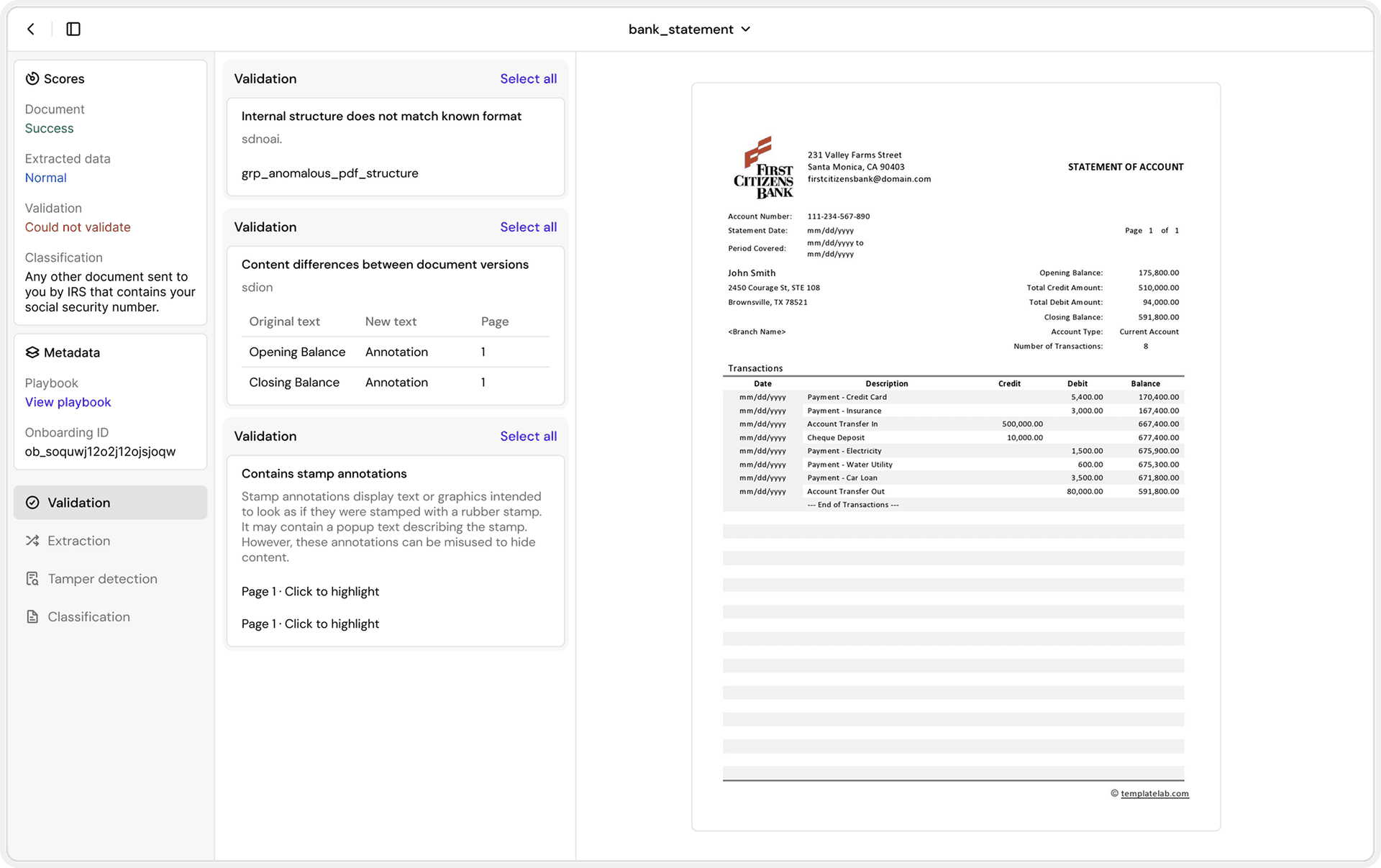Open the templatelab.com link

[x=1154, y=793]
